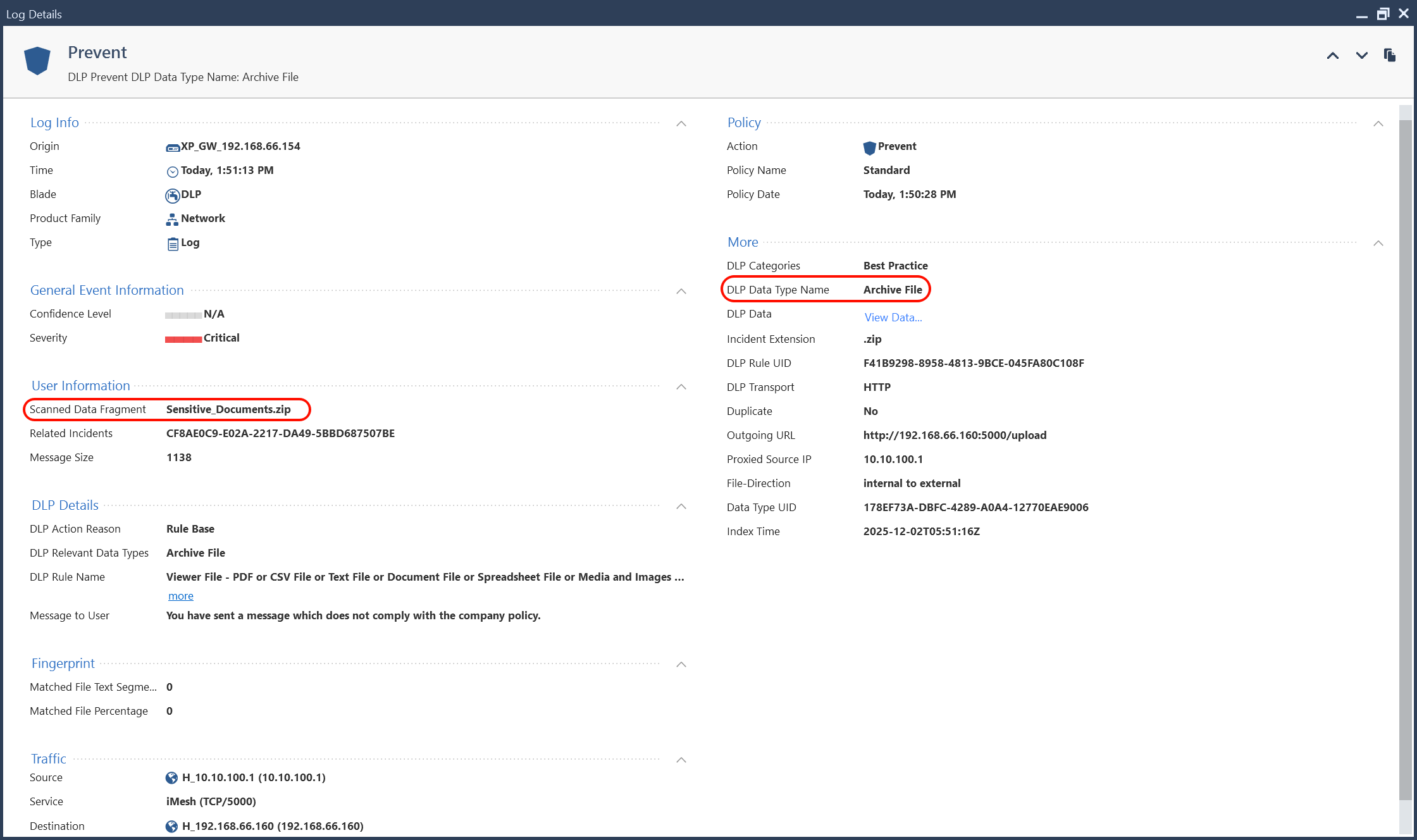Screen dimensions: 1417x840
Task: Restore the Log Details window size
Action: coord(1383,14)
